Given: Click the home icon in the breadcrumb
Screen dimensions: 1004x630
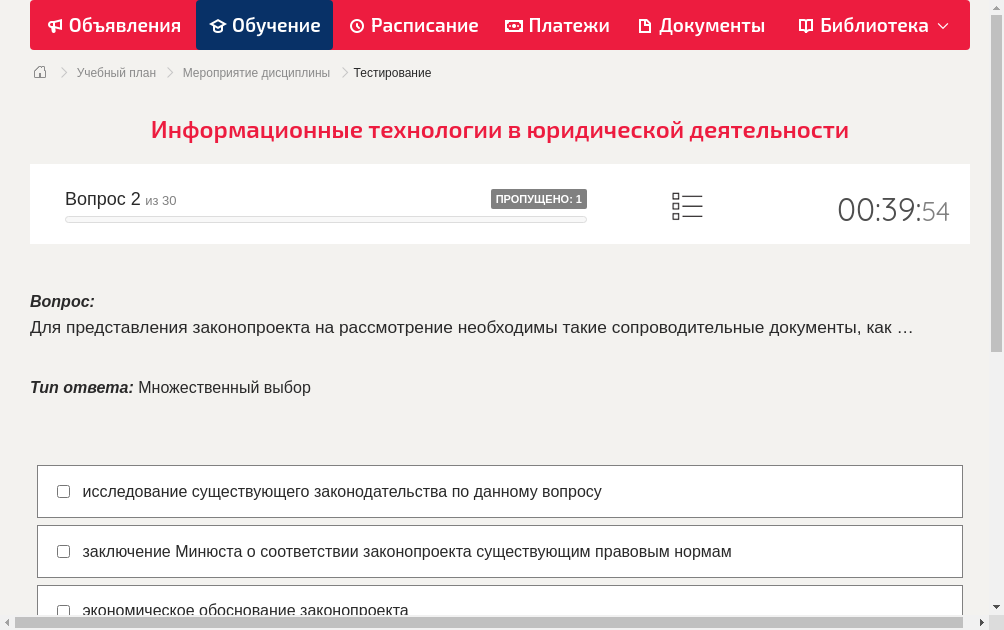Looking at the screenshot, I should pos(39,72).
